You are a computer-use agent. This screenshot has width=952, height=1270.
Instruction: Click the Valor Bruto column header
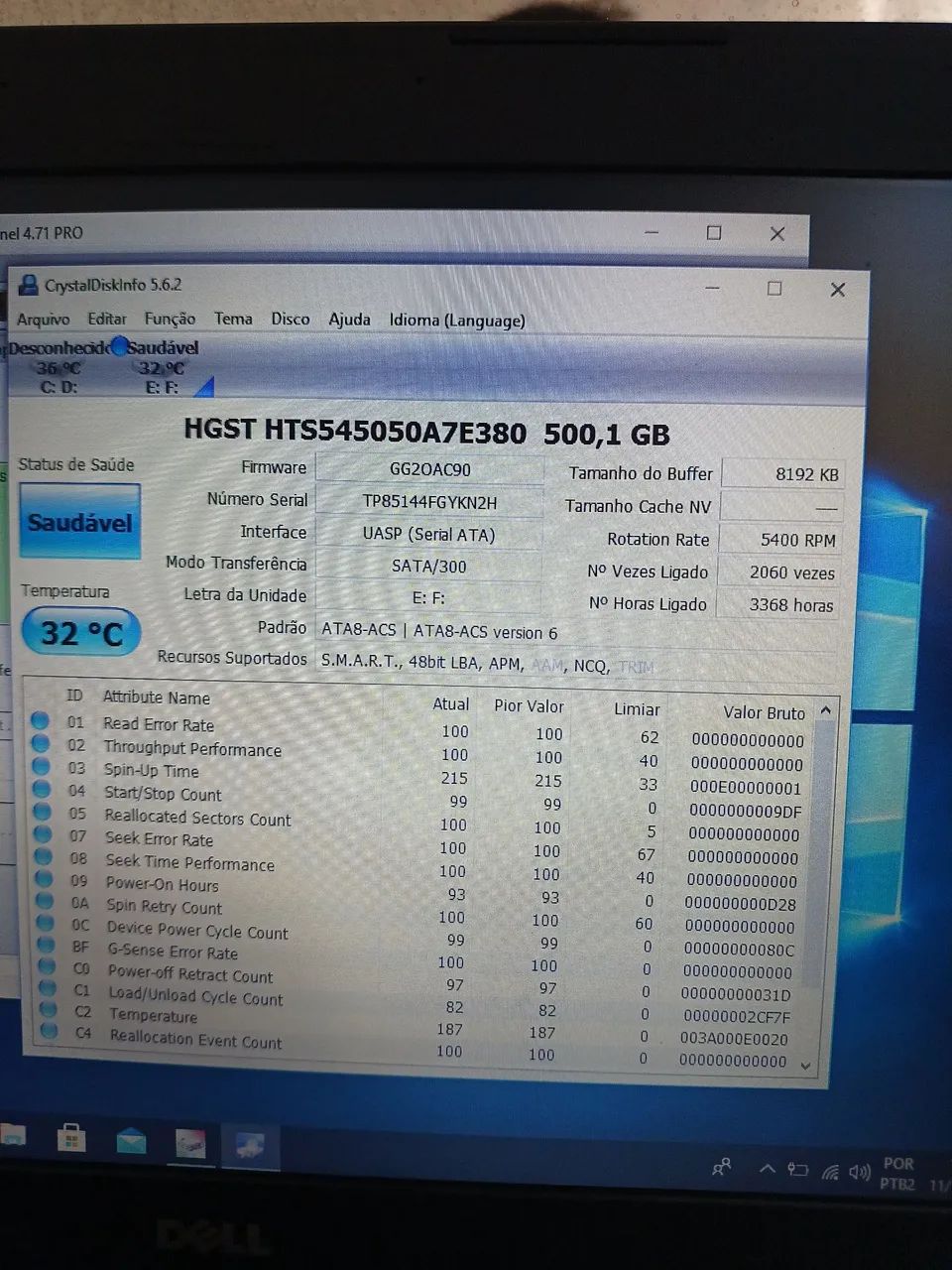764,712
